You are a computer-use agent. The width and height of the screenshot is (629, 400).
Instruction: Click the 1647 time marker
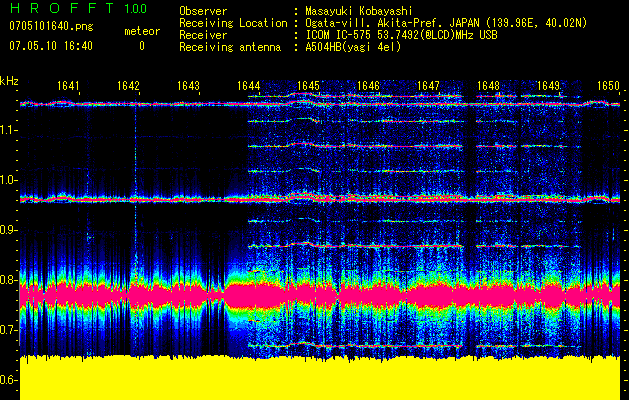tap(428, 85)
